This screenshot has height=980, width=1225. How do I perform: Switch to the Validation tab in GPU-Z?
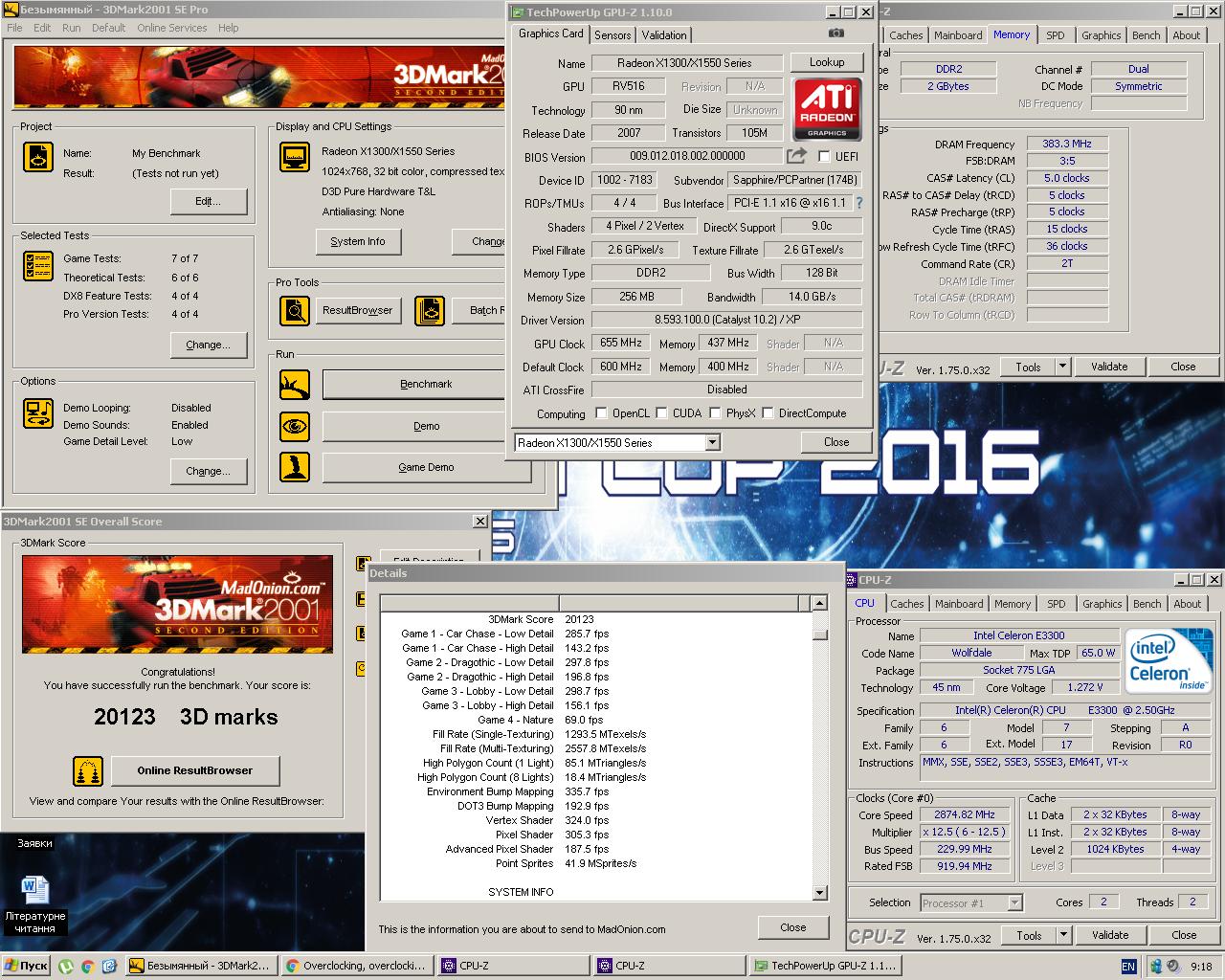pos(664,34)
